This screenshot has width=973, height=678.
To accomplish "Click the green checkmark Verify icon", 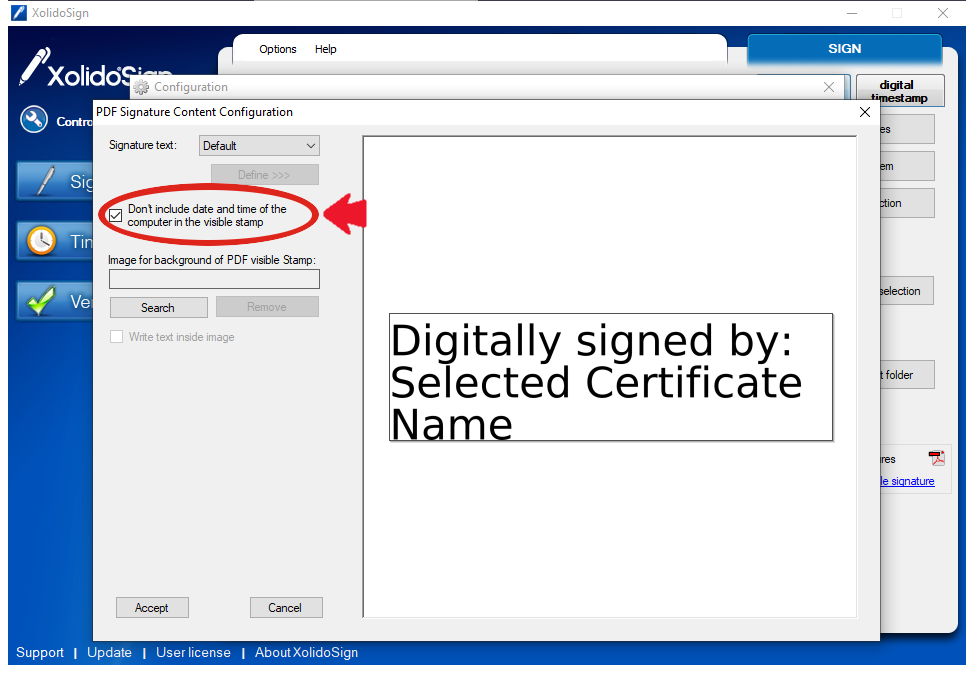I will pyautogui.click(x=41, y=301).
